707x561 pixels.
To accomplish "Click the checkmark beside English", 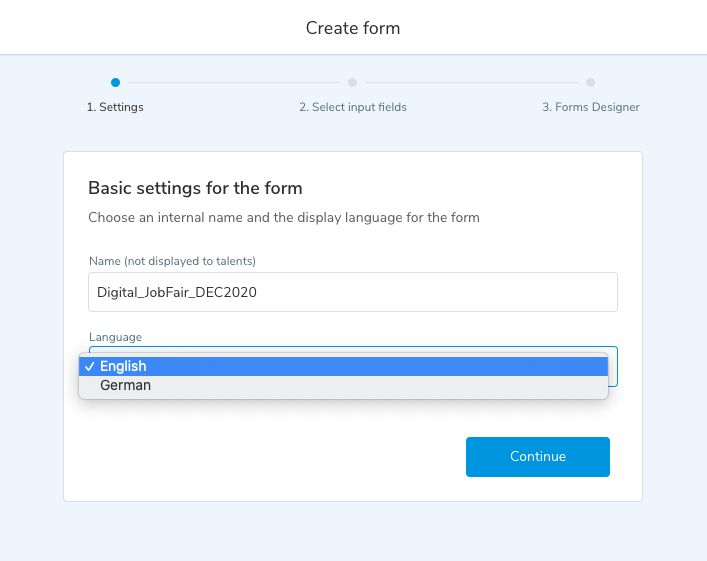I will [x=90, y=367].
